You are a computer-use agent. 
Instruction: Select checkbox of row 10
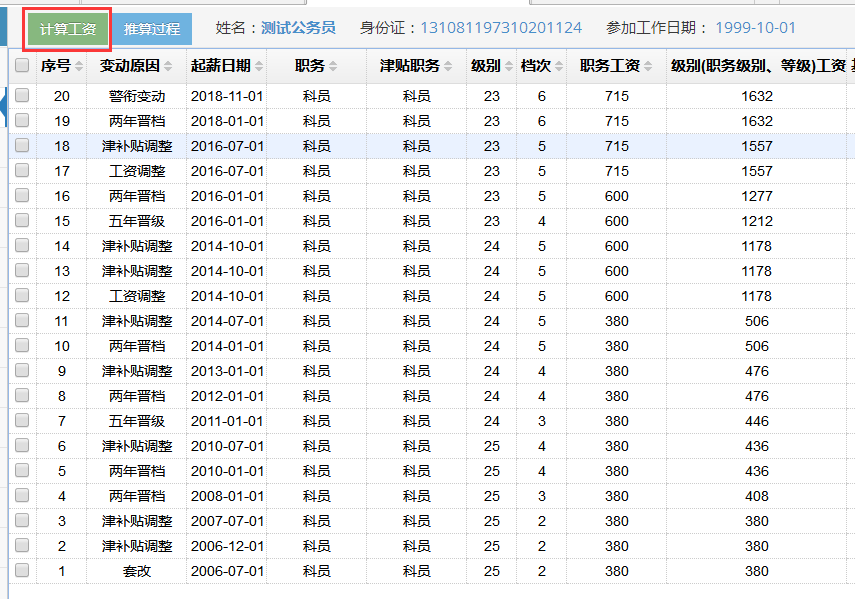click(22, 345)
